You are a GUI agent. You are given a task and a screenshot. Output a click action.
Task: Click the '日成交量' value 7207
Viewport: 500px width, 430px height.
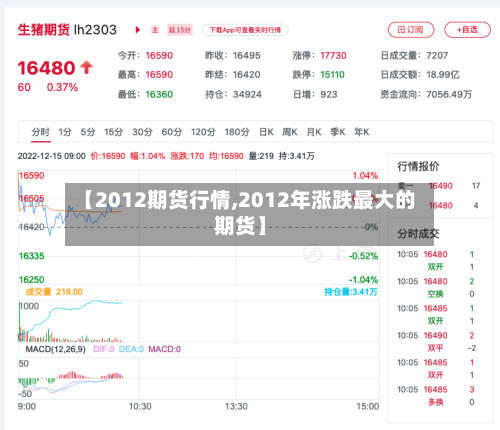437,55
